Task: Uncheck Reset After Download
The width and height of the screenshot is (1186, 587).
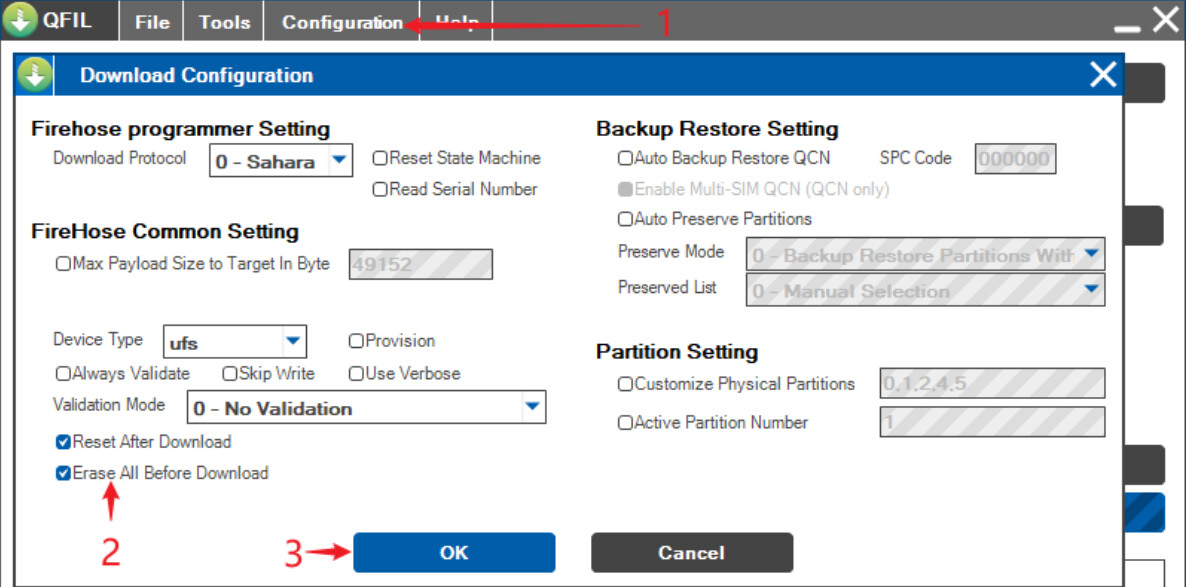Action: pos(64,442)
